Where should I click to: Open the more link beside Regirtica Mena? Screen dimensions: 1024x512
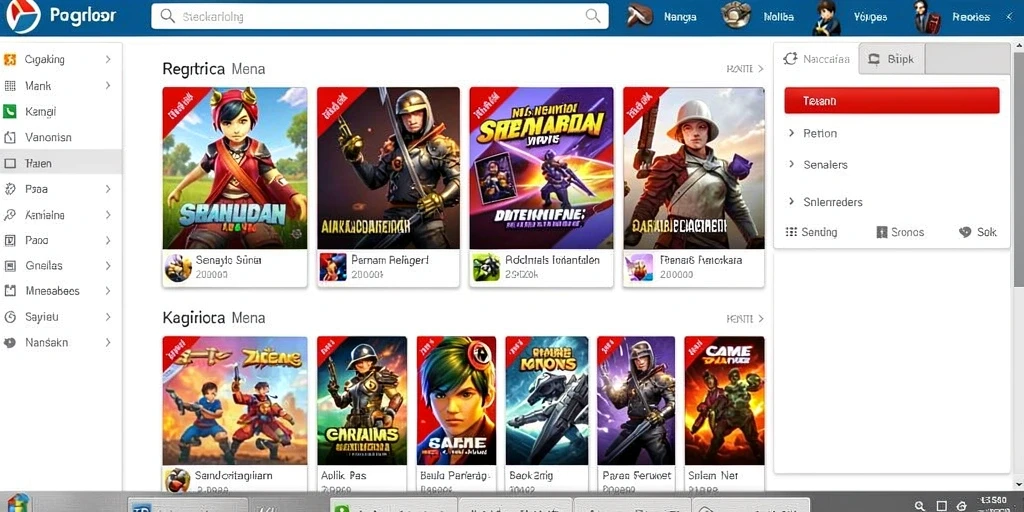pos(744,69)
